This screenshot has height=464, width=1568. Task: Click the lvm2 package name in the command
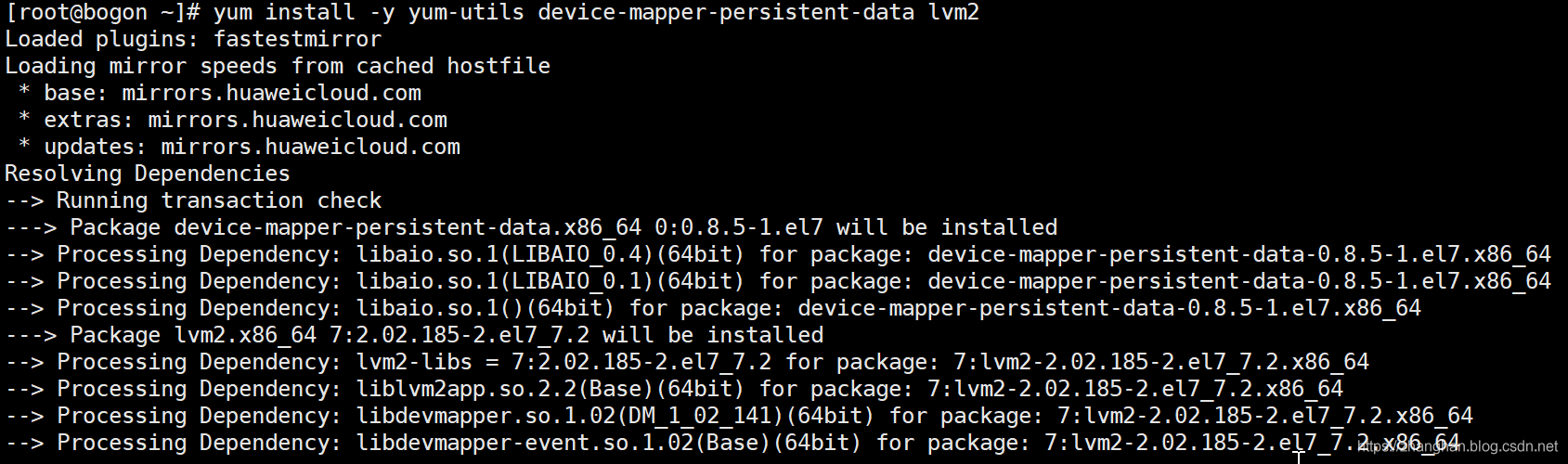(953, 13)
